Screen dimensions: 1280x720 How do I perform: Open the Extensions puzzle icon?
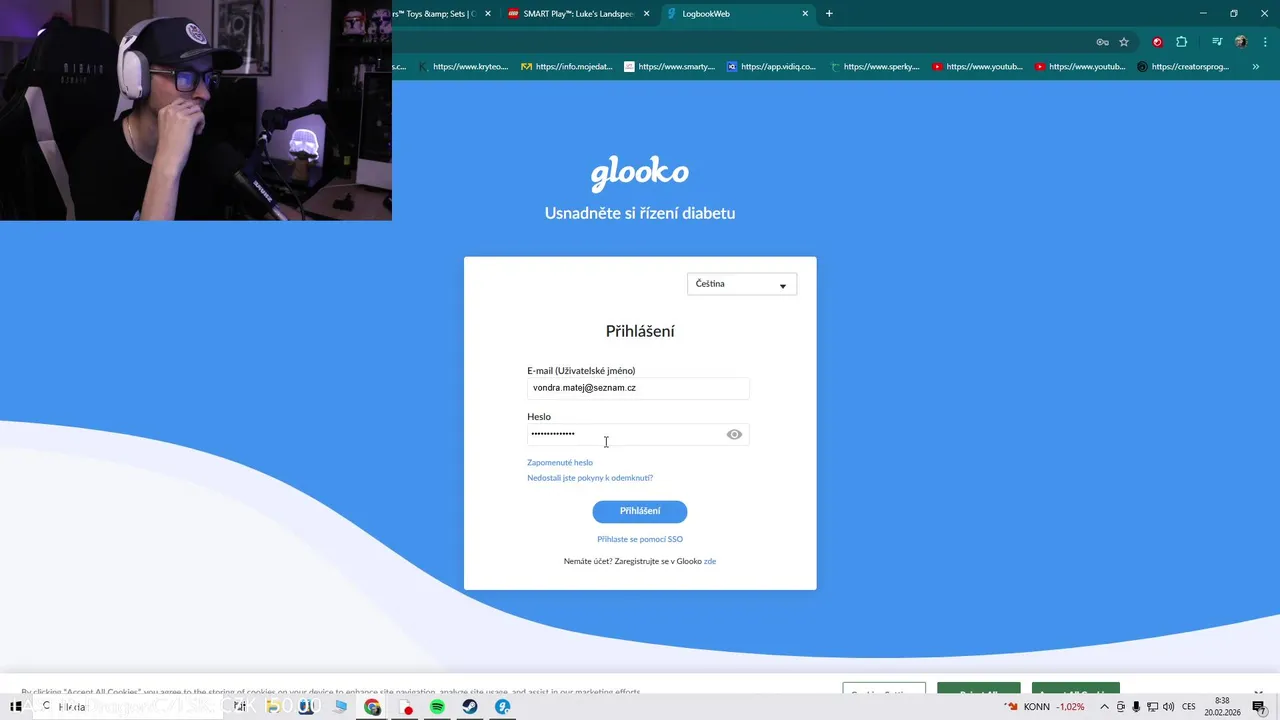point(1182,42)
